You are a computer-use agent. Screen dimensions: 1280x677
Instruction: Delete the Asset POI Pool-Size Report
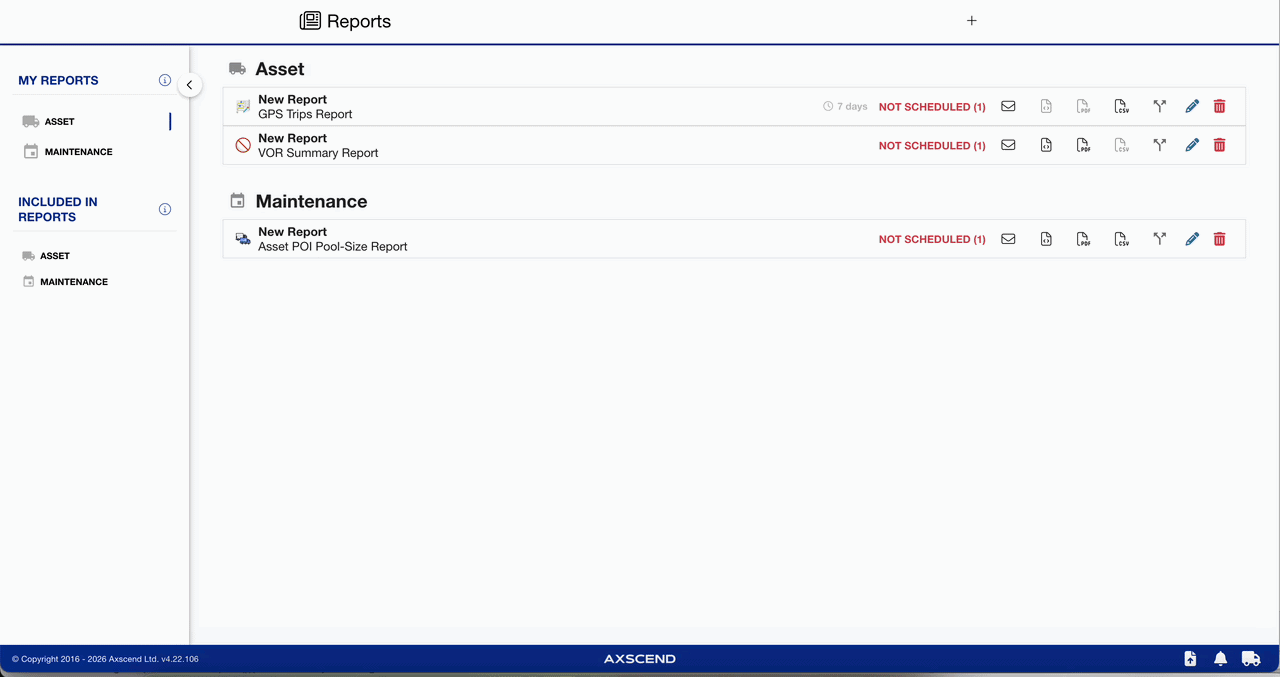click(1219, 239)
